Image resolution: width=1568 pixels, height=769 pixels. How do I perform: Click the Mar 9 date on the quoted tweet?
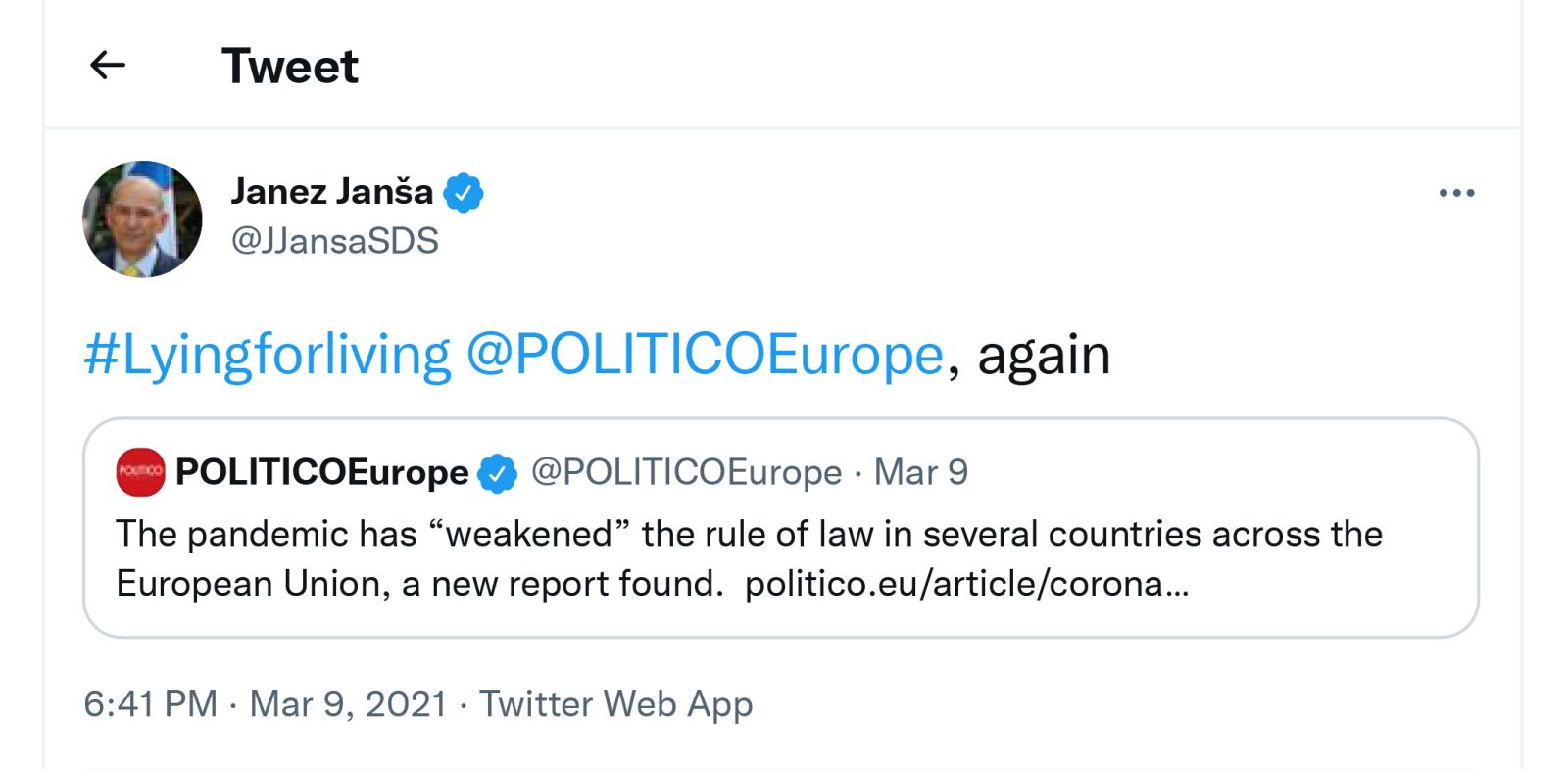click(x=920, y=473)
